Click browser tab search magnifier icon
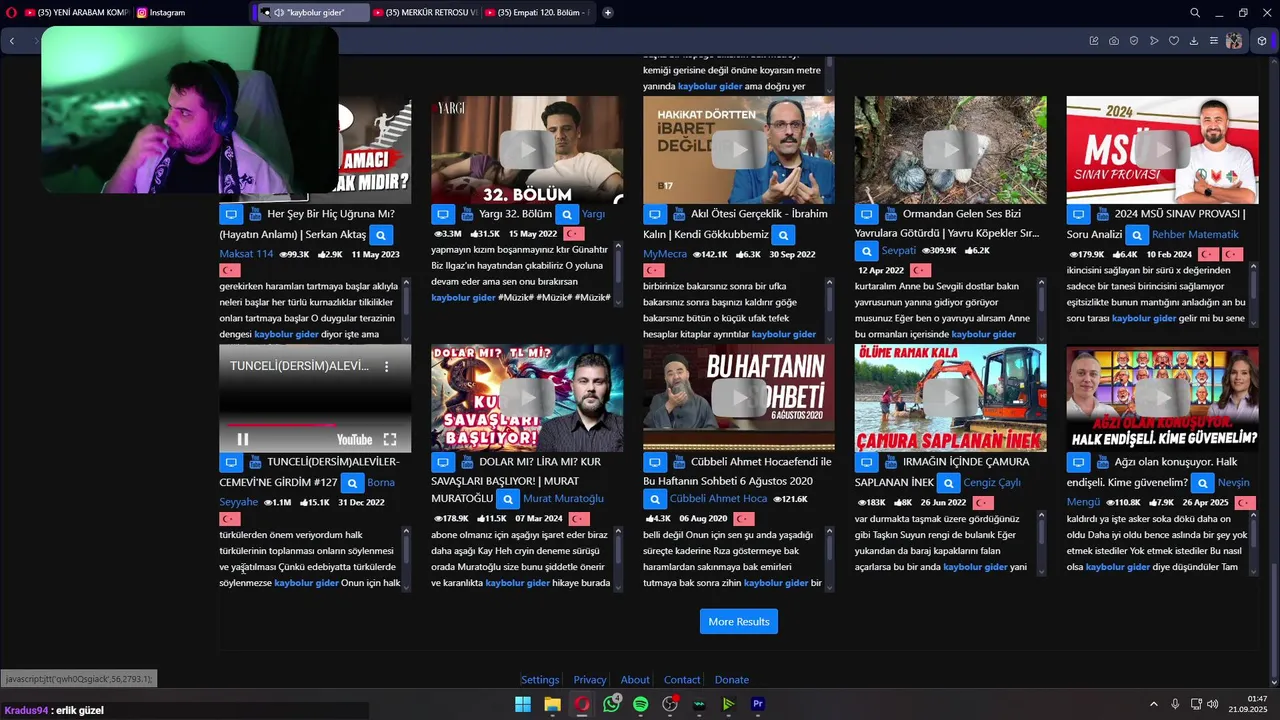1280x720 pixels. coord(1195,13)
